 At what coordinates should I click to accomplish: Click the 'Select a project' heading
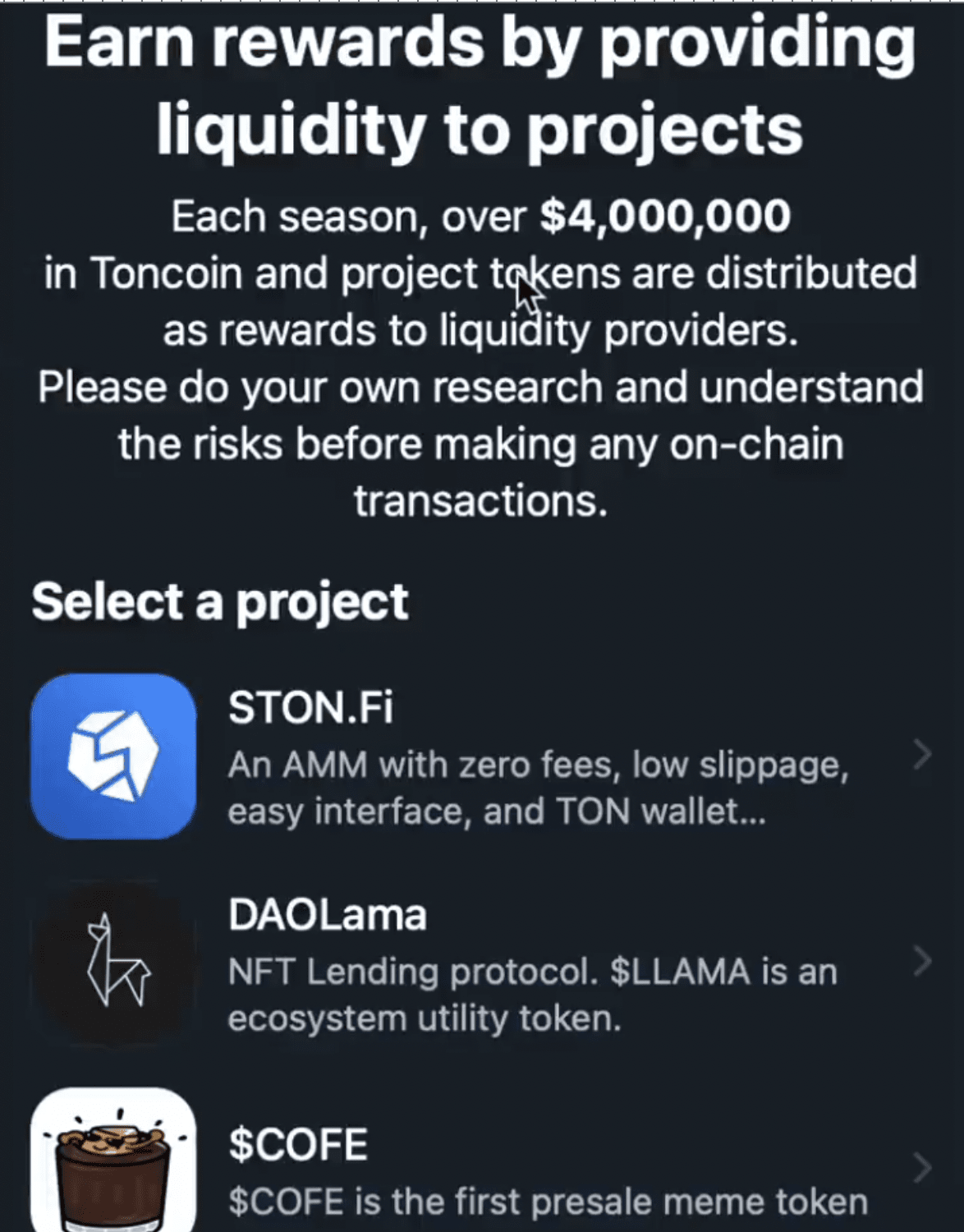pyautogui.click(x=219, y=601)
